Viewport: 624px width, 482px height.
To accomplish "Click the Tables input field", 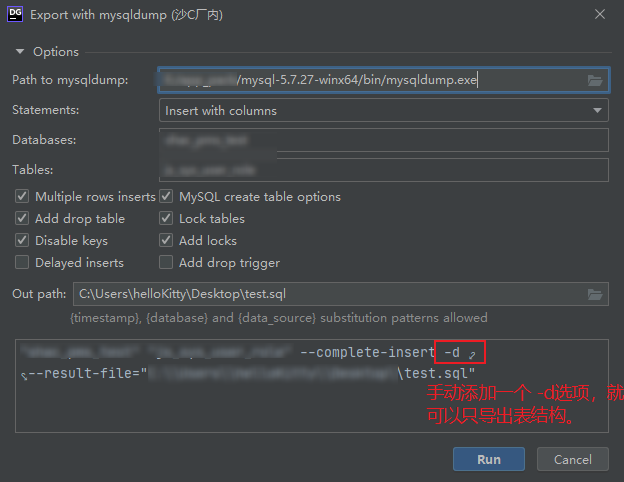I will [x=384, y=170].
